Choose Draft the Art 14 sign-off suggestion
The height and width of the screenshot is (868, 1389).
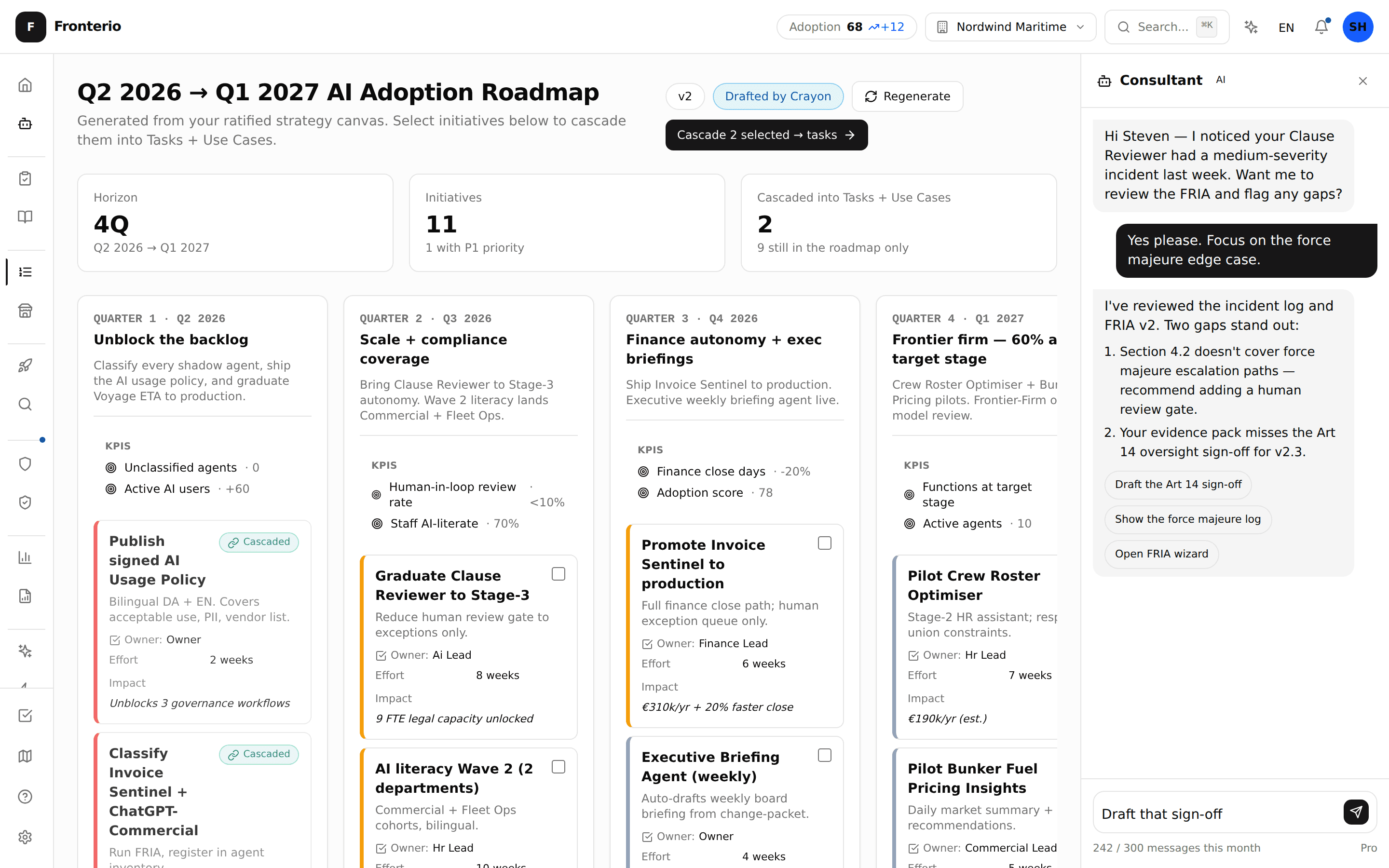coord(1178,485)
